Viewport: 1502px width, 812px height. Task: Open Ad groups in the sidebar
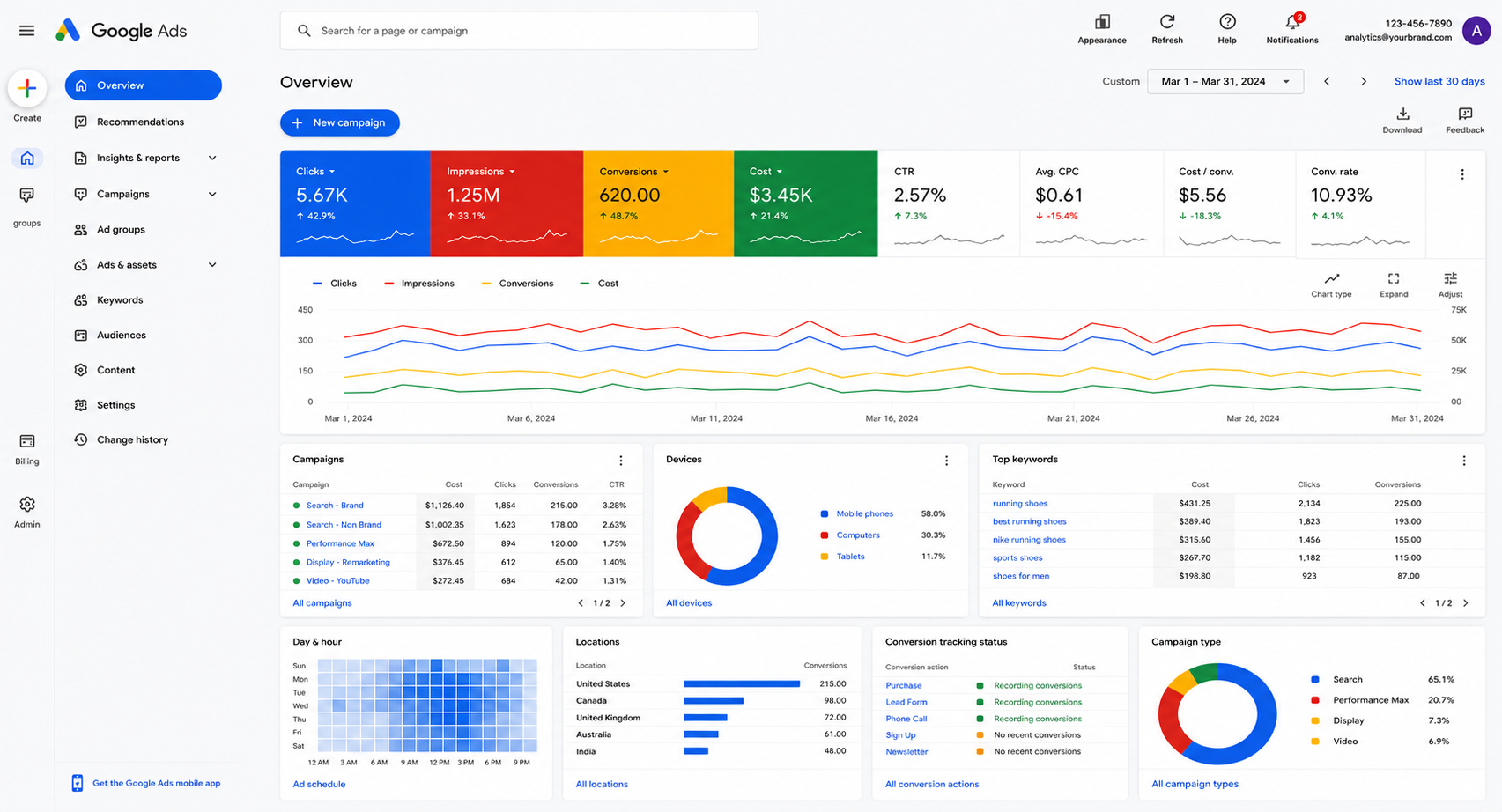(x=121, y=229)
